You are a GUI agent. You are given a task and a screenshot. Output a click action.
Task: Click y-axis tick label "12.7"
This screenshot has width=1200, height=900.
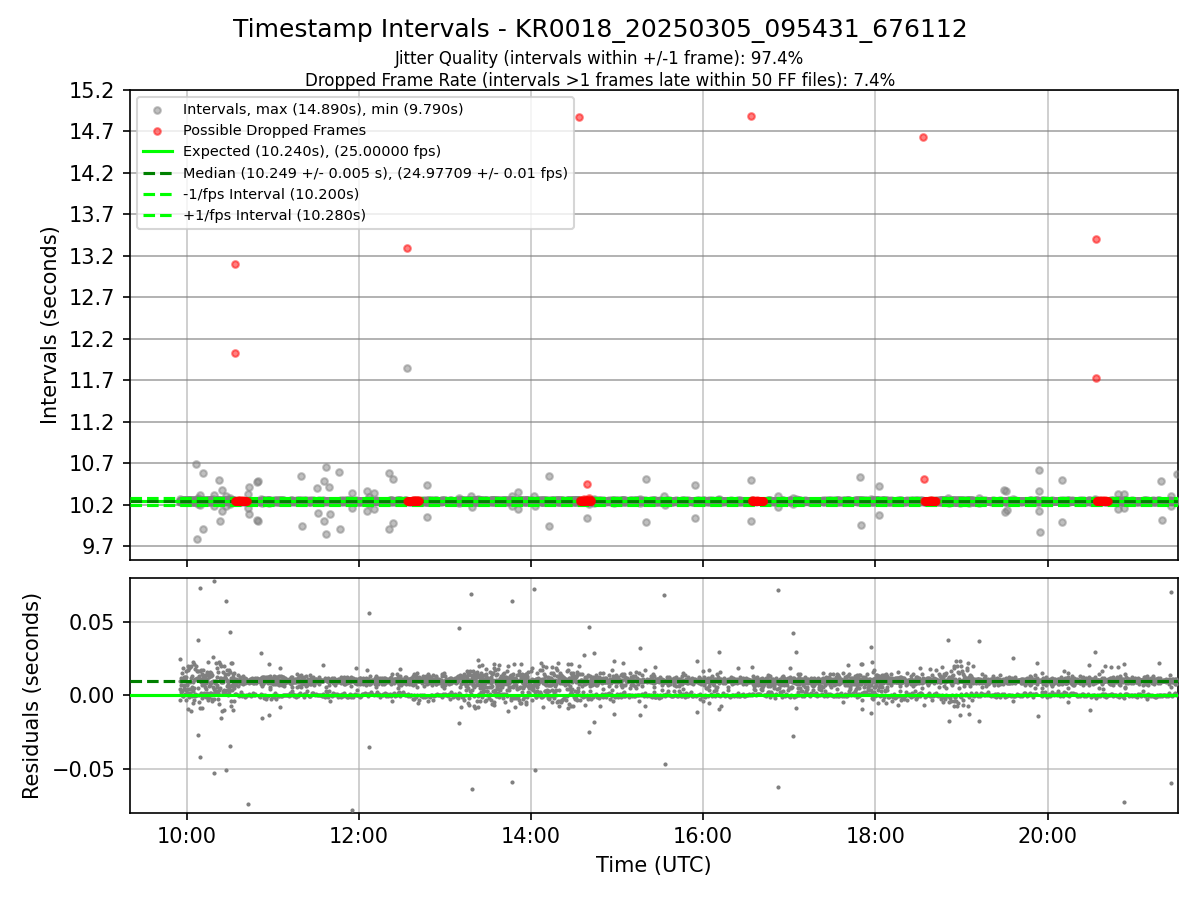click(93, 297)
